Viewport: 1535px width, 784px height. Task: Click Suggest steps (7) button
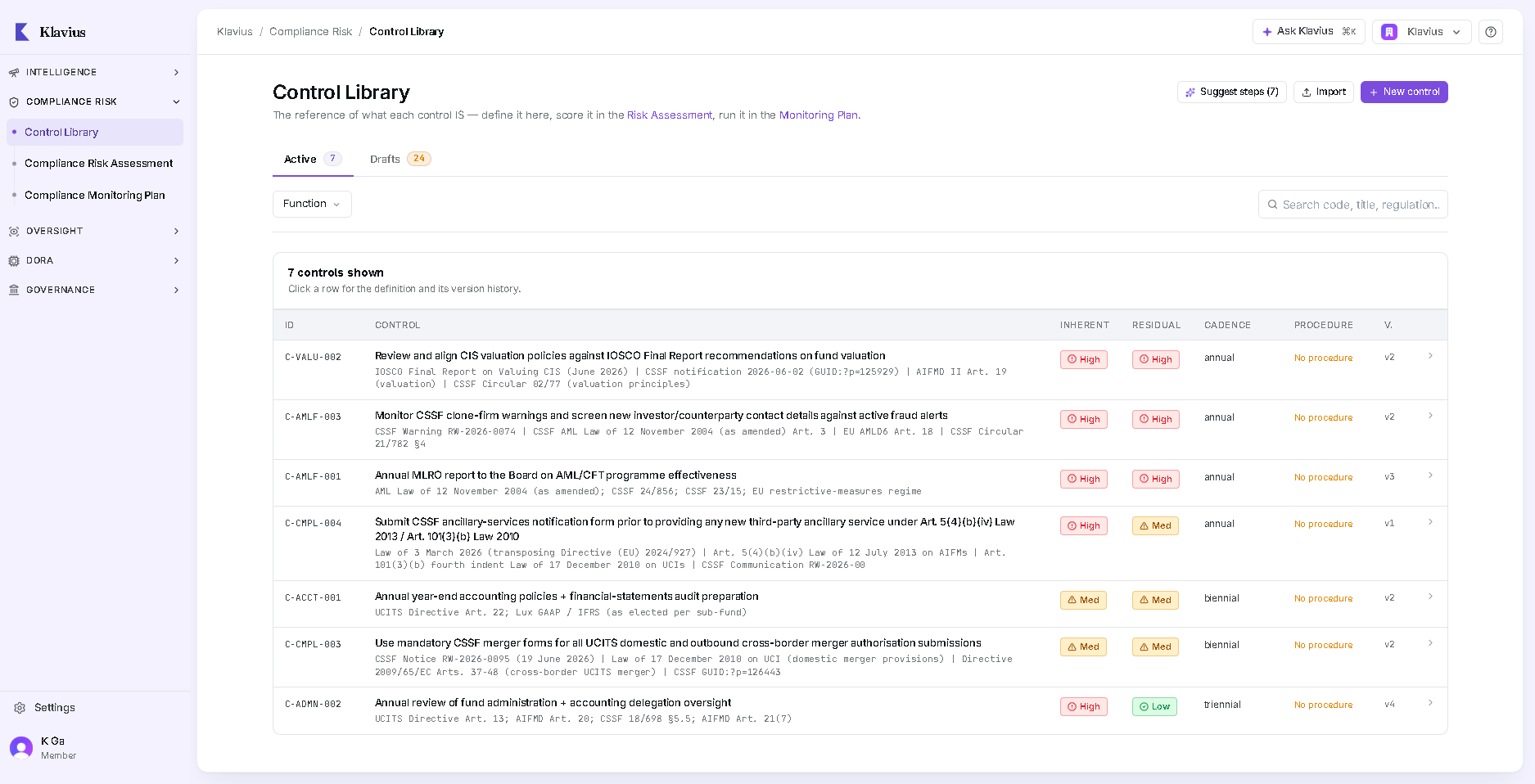coord(1231,92)
